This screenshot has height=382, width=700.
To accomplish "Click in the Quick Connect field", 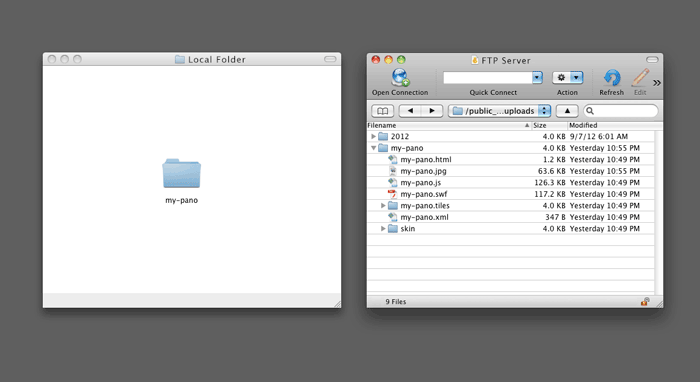I will tap(488, 78).
